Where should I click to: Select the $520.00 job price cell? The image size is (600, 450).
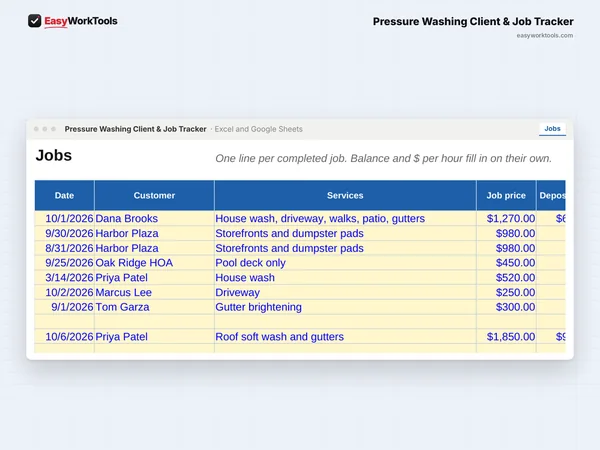click(506, 277)
